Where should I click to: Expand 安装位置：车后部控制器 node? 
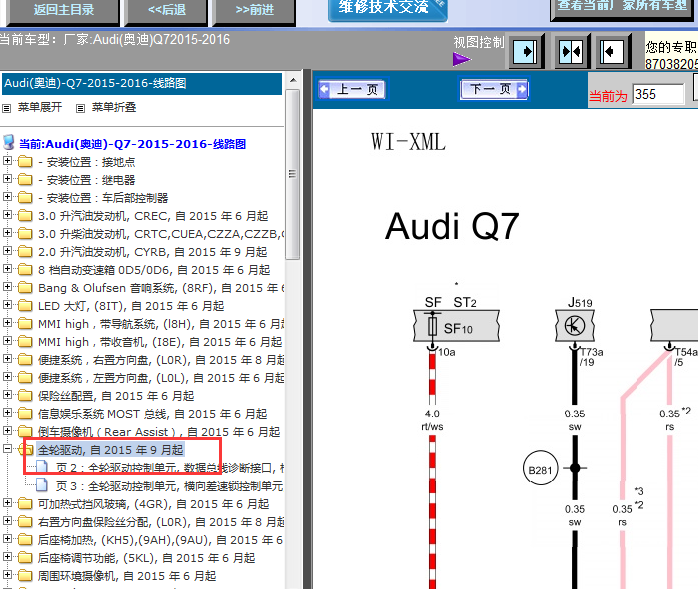click(x=7, y=197)
